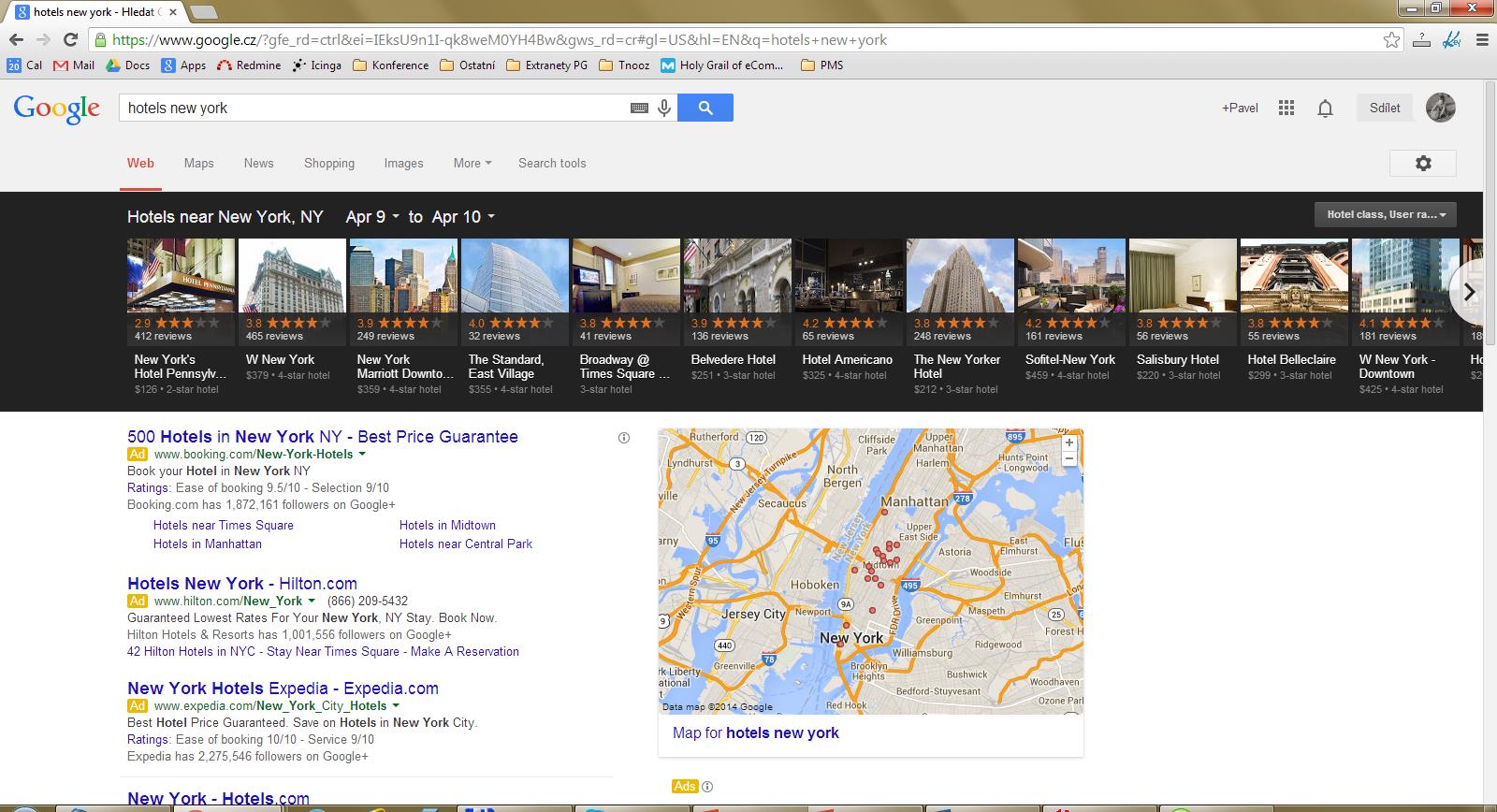Open search settings gear

[1423, 163]
